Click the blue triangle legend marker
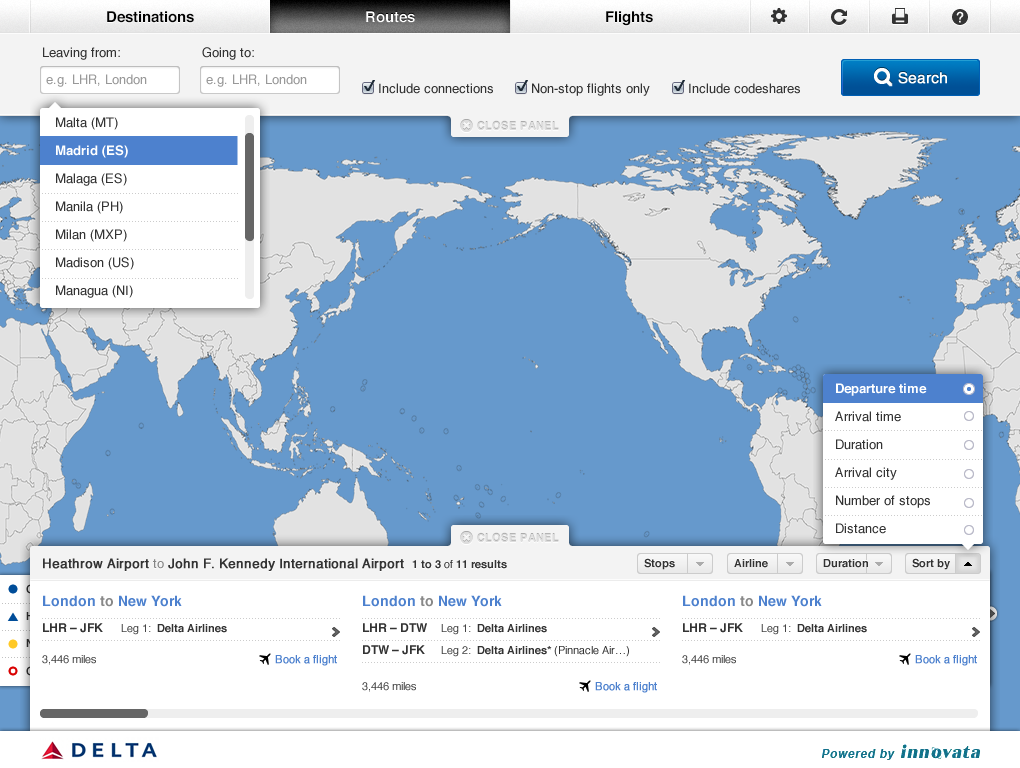 (13, 616)
